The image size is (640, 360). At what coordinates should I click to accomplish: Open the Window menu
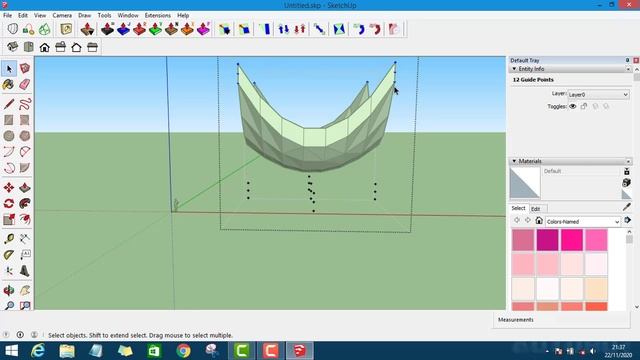pos(128,15)
